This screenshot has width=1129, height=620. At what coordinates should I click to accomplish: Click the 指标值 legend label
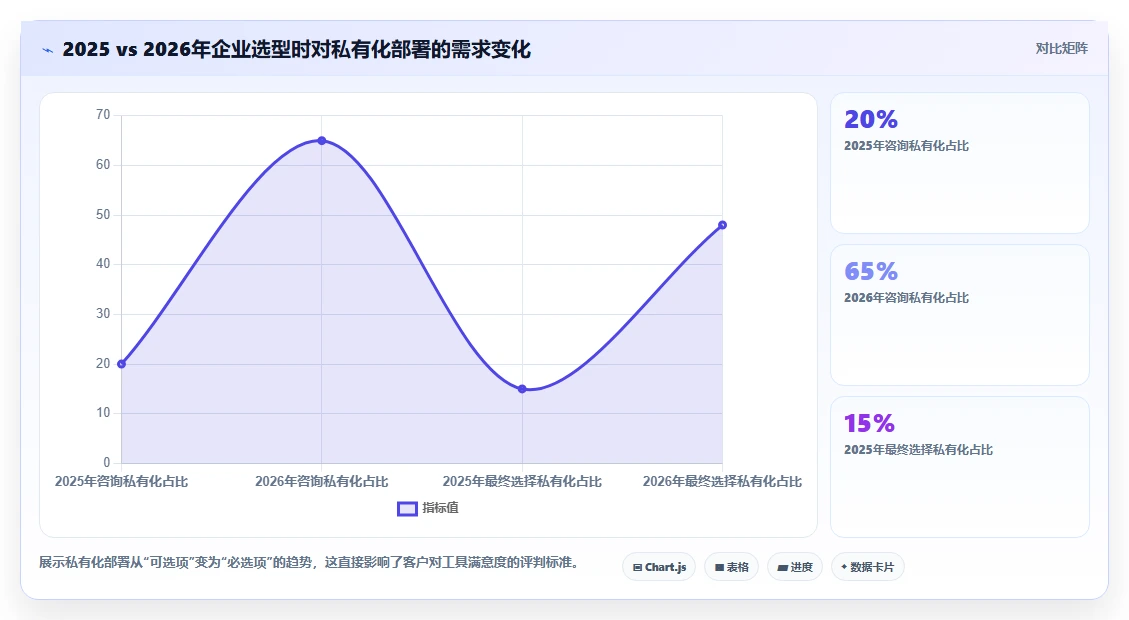click(440, 508)
